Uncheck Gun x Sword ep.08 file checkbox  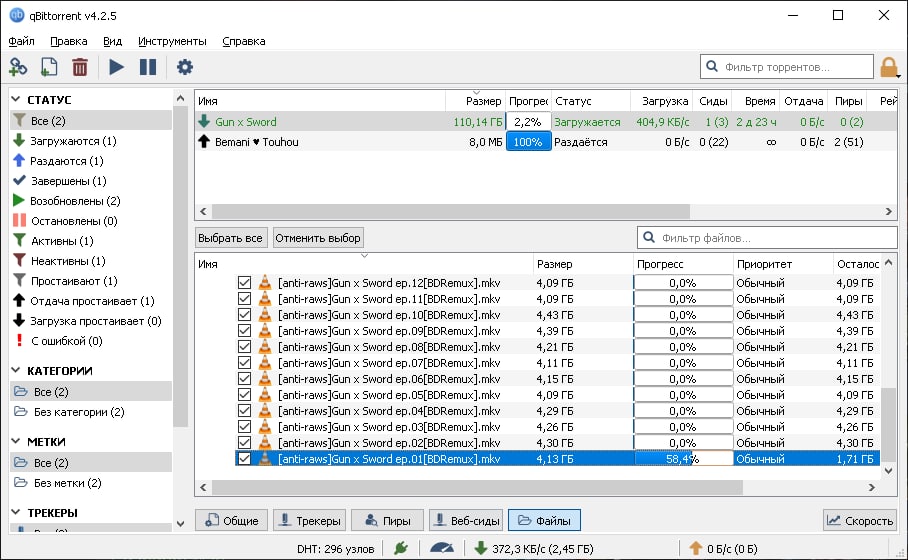click(x=244, y=347)
